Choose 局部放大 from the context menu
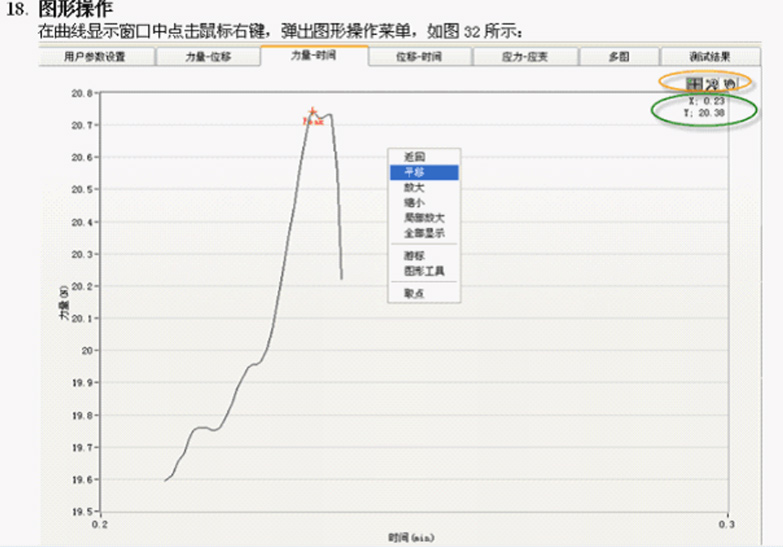This screenshot has height=547, width=783. tap(423, 217)
